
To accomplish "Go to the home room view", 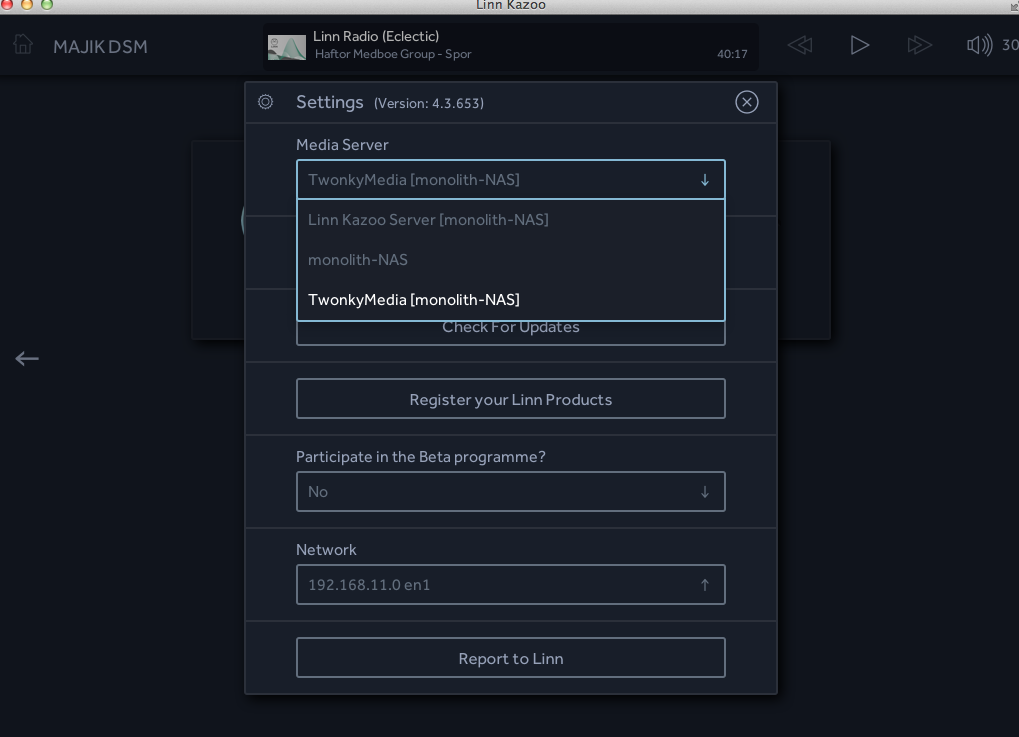I will [23, 45].
